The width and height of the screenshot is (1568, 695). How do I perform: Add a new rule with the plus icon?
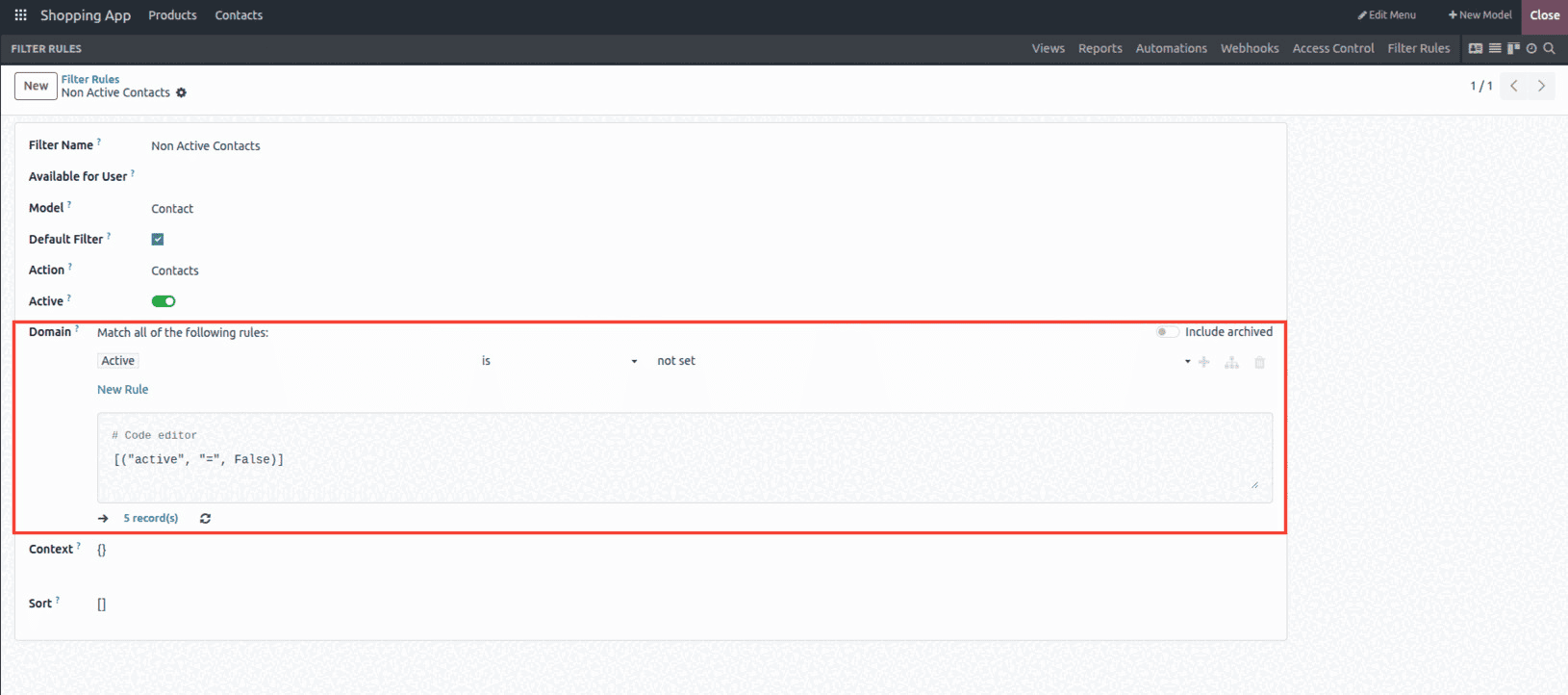1203,362
